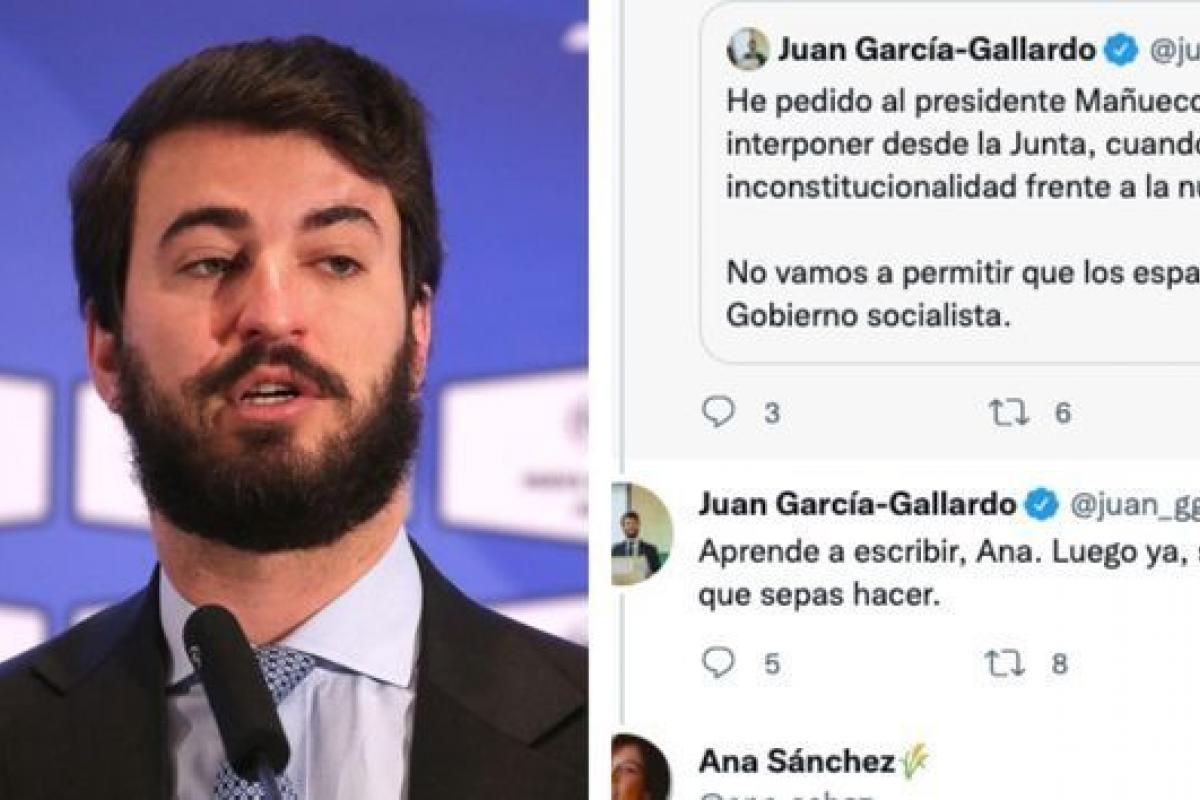Click the verified badge beside the @juan_gg handle
The width and height of the screenshot is (1200, 800).
1041,504
